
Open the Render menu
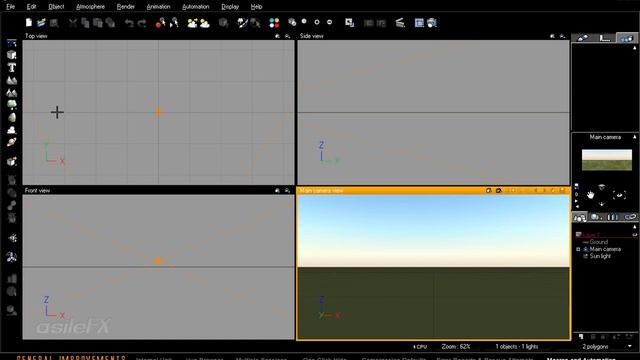pyautogui.click(x=125, y=7)
